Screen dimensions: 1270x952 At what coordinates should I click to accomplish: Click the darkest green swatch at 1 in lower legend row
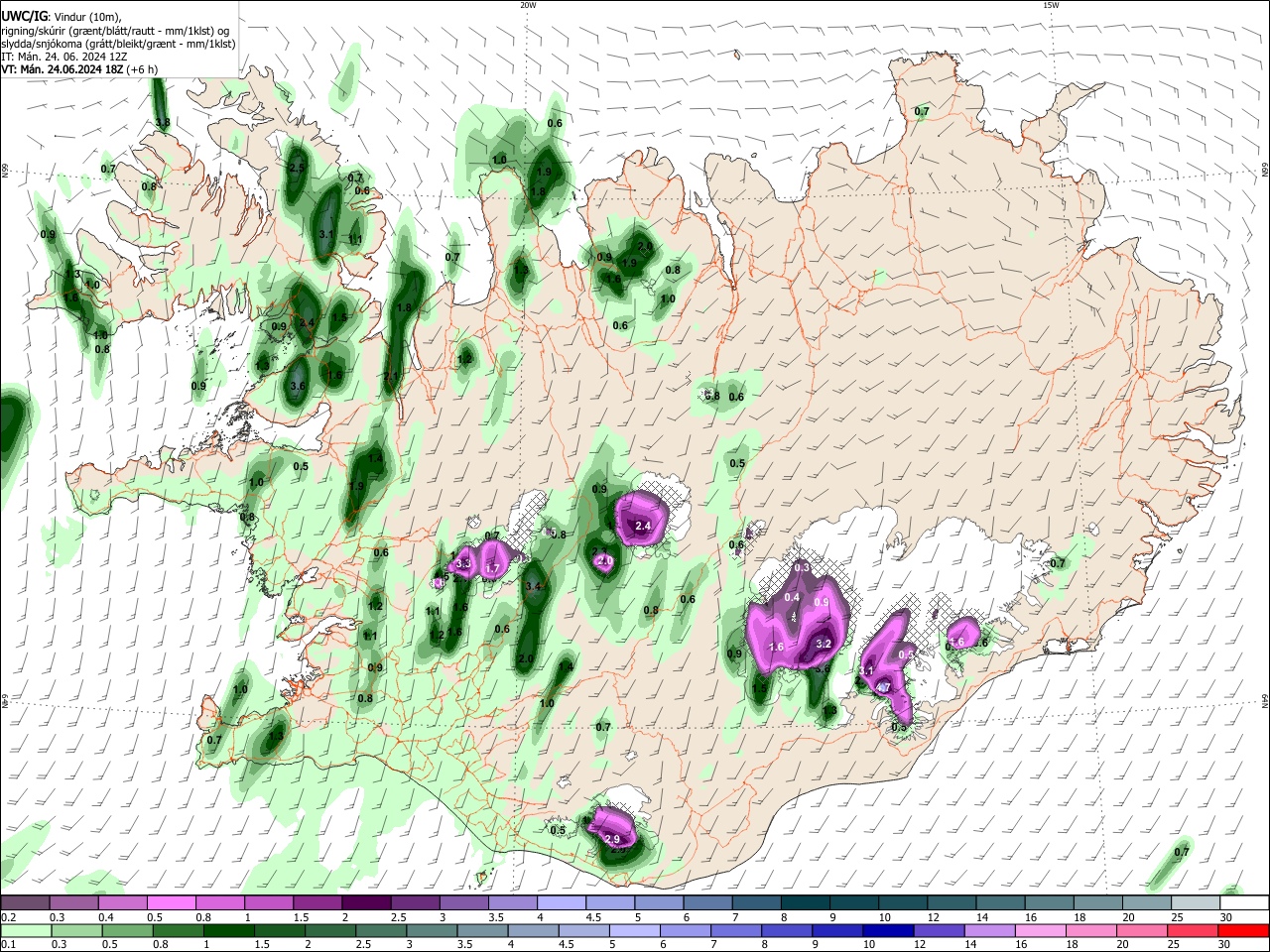(x=228, y=931)
